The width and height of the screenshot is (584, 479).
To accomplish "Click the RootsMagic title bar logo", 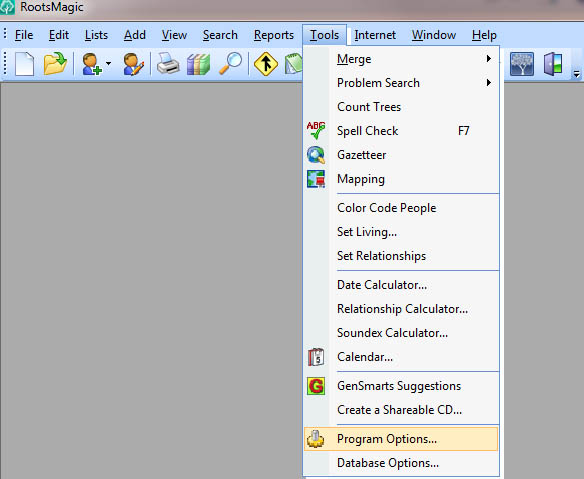I will (7, 7).
